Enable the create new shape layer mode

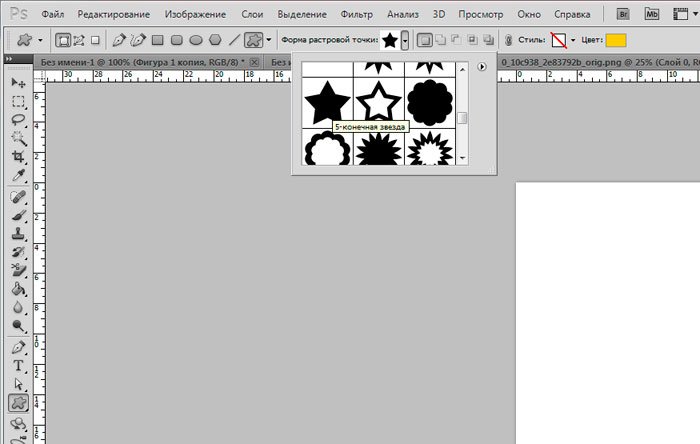[425, 40]
